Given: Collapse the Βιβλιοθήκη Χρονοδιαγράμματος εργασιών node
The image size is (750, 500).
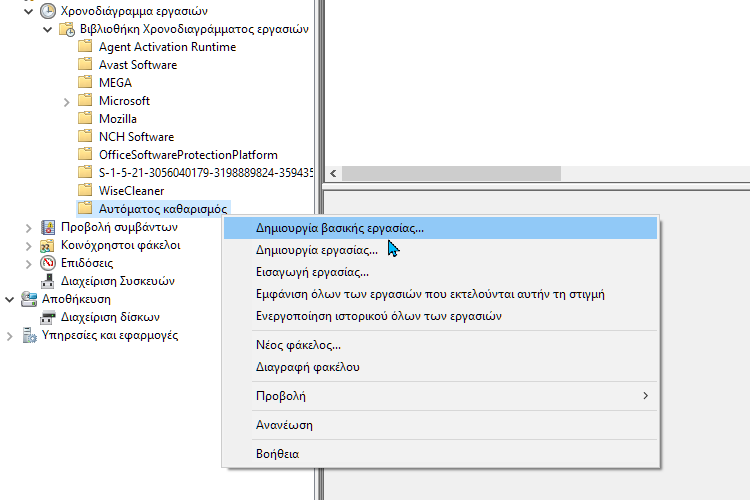Looking at the screenshot, I should pyautogui.click(x=47, y=29).
